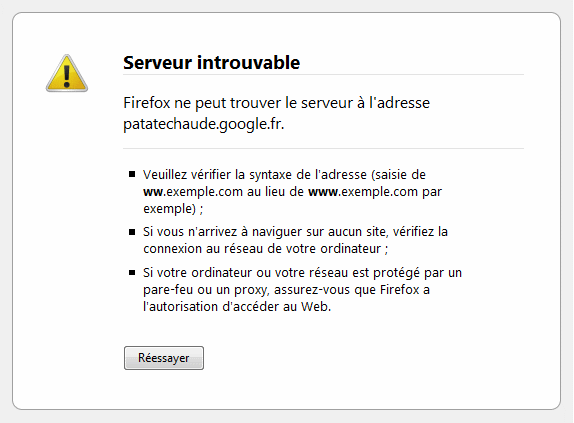Click the divider line above the bullet list
This screenshot has width=574, height=423.
coord(324,149)
